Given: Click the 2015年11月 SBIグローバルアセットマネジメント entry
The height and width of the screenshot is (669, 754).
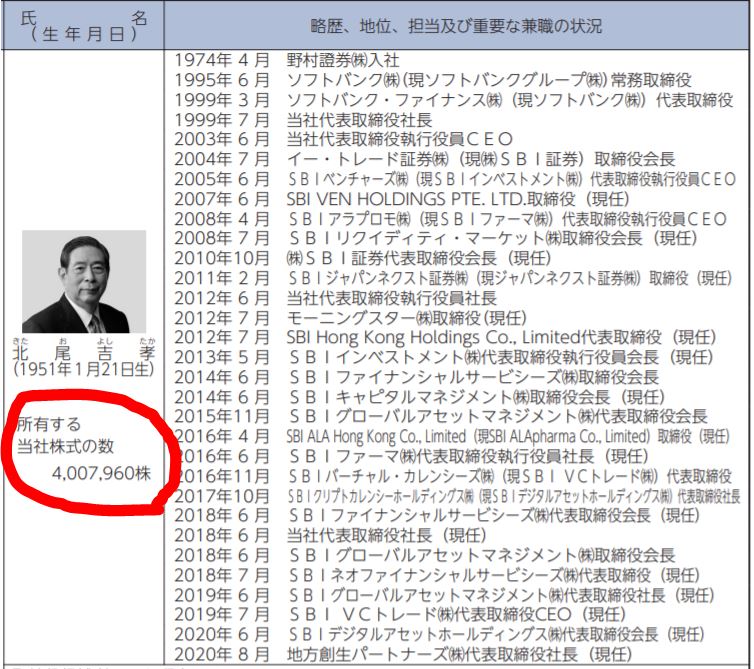Looking at the screenshot, I should click(498, 417).
